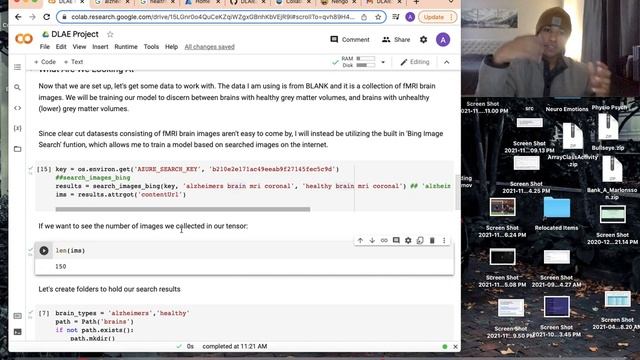Open the Runtime menu
This screenshot has width=640, height=360.
click(126, 47)
